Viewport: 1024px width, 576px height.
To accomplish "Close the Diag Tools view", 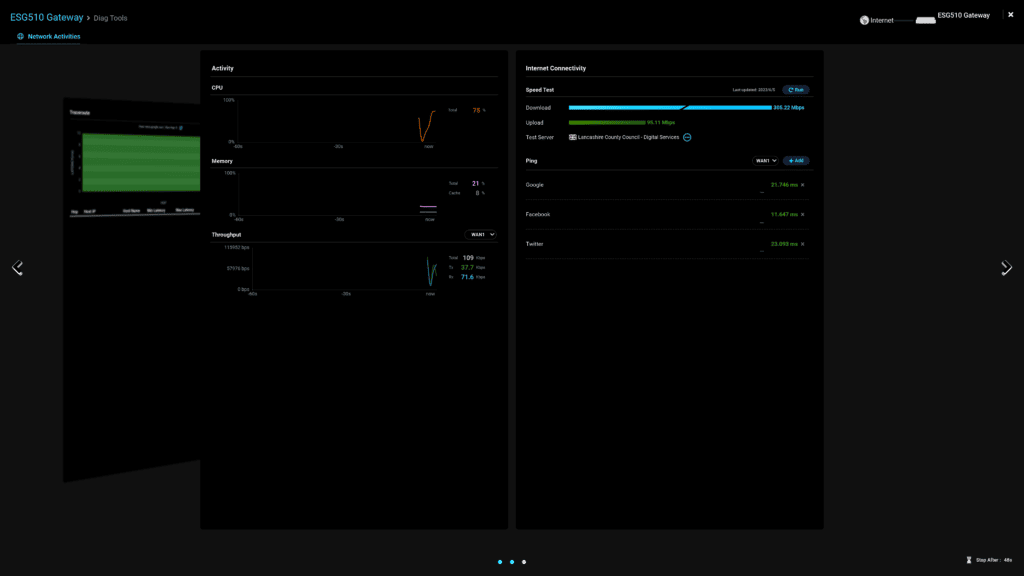I will coord(1010,15).
